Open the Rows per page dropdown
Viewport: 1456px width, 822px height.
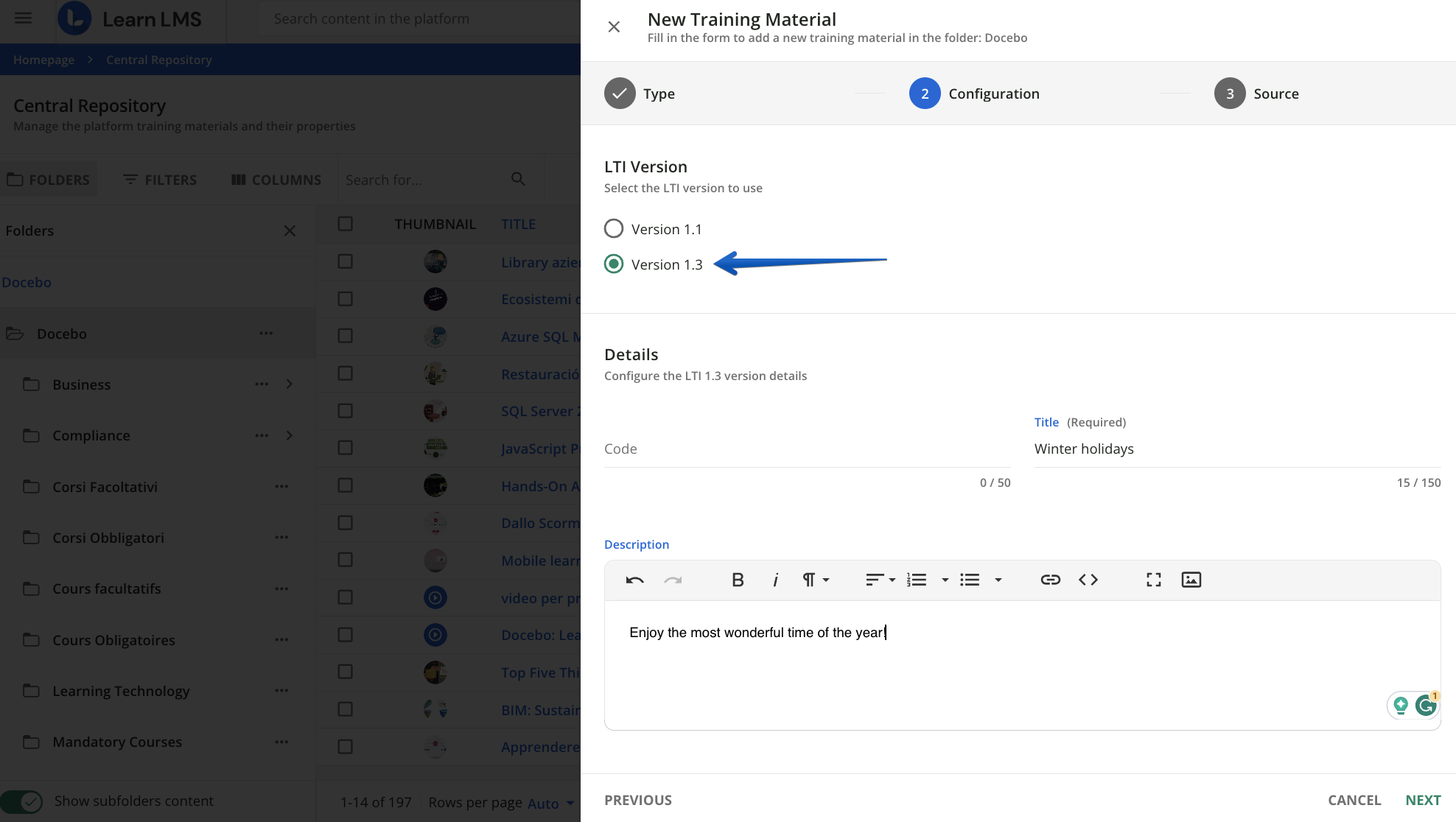click(x=550, y=803)
